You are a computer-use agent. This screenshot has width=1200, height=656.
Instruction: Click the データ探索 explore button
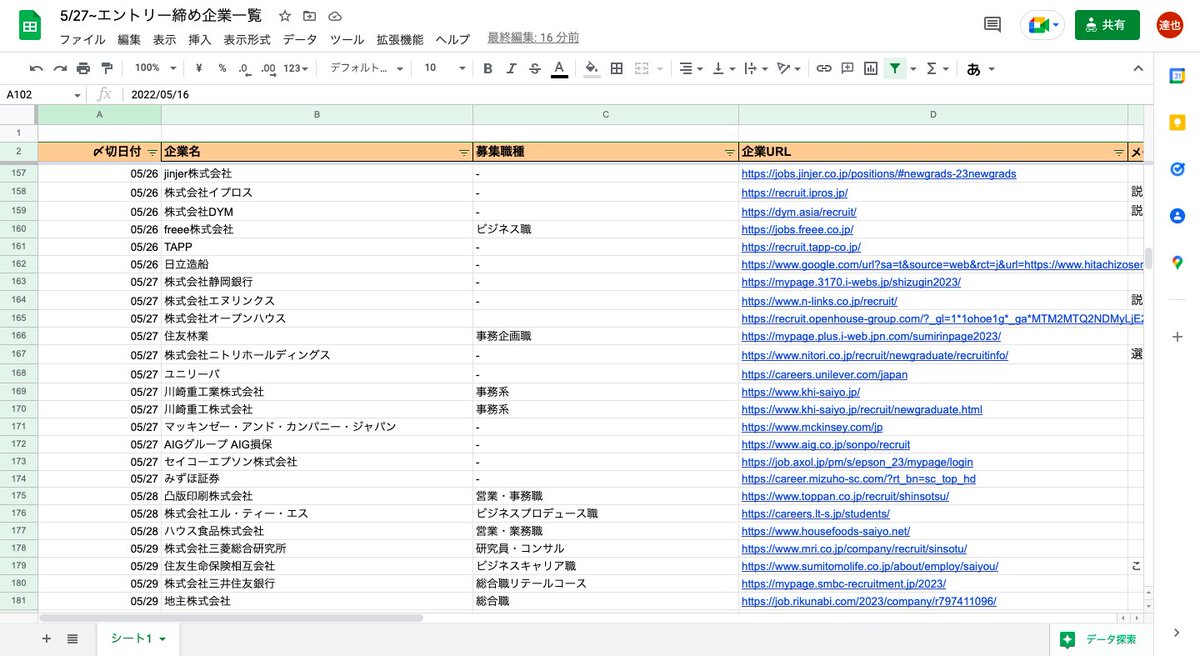[x=1100, y=639]
